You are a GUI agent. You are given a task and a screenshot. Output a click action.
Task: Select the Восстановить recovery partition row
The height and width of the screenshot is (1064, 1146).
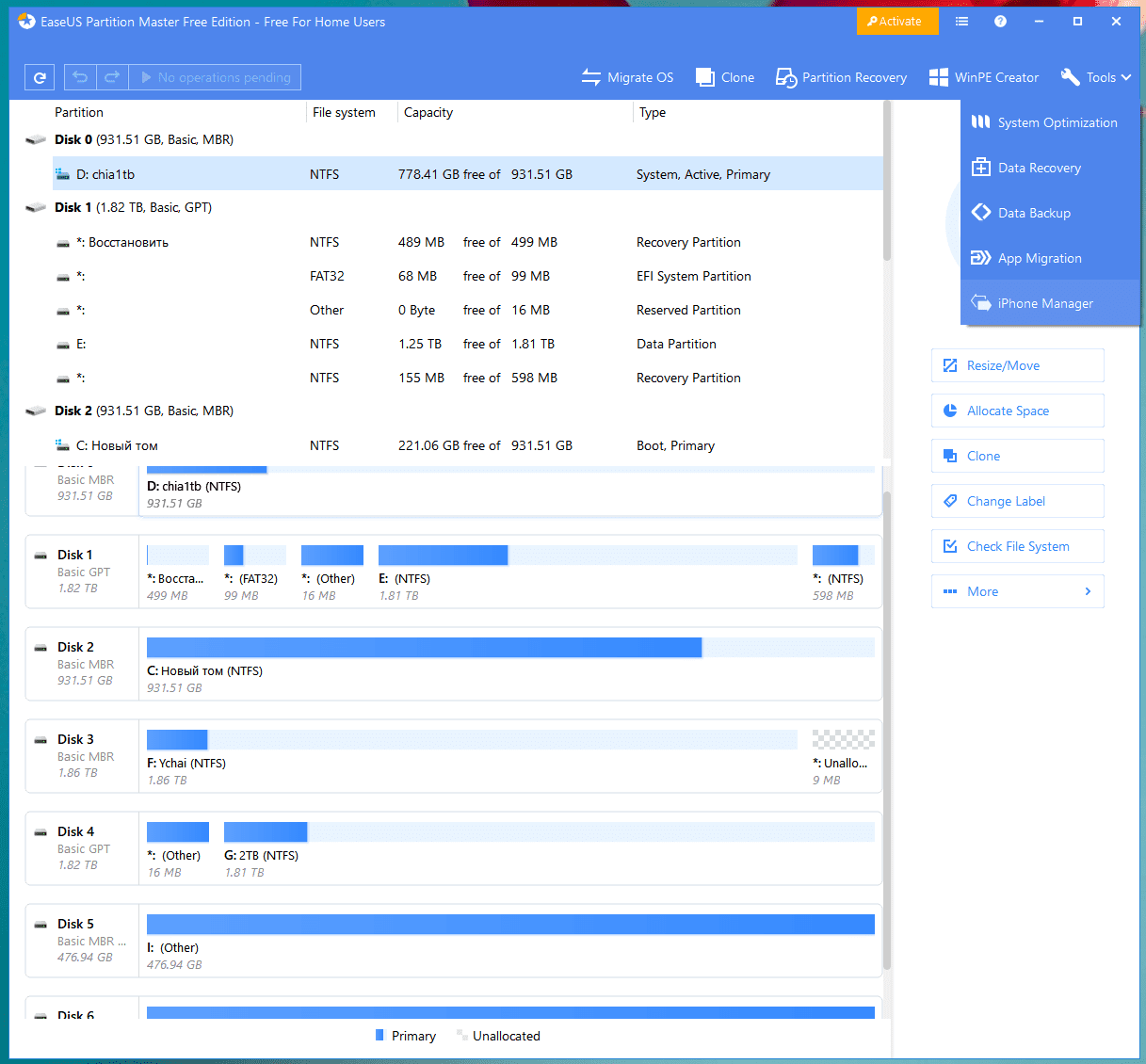pos(468,242)
